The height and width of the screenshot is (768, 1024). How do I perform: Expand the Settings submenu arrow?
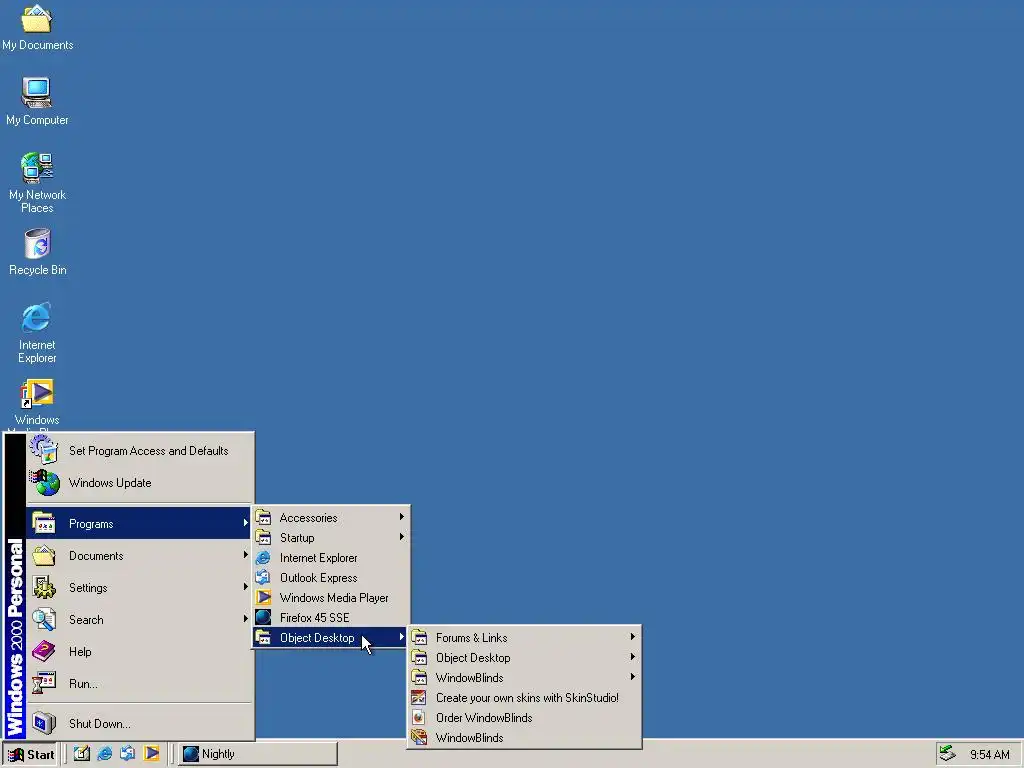click(x=246, y=586)
